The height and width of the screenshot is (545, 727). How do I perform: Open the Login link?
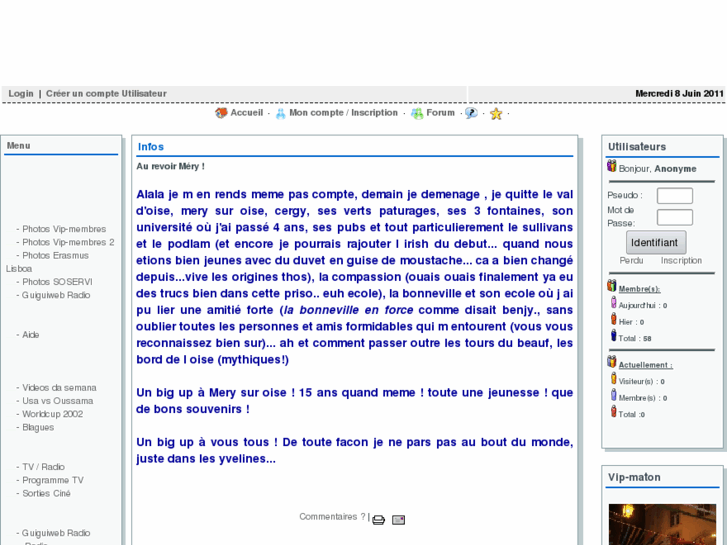pos(21,94)
